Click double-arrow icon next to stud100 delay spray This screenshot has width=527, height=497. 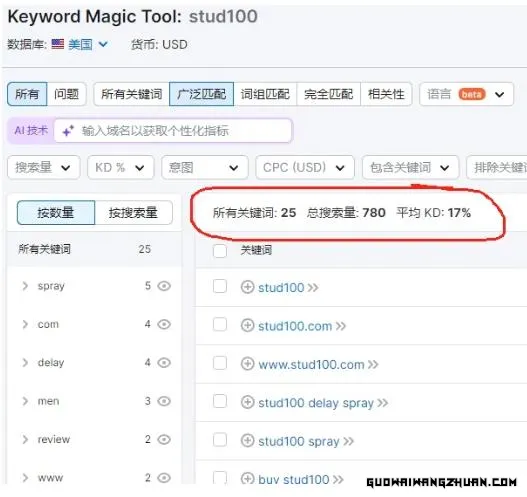[382, 403]
